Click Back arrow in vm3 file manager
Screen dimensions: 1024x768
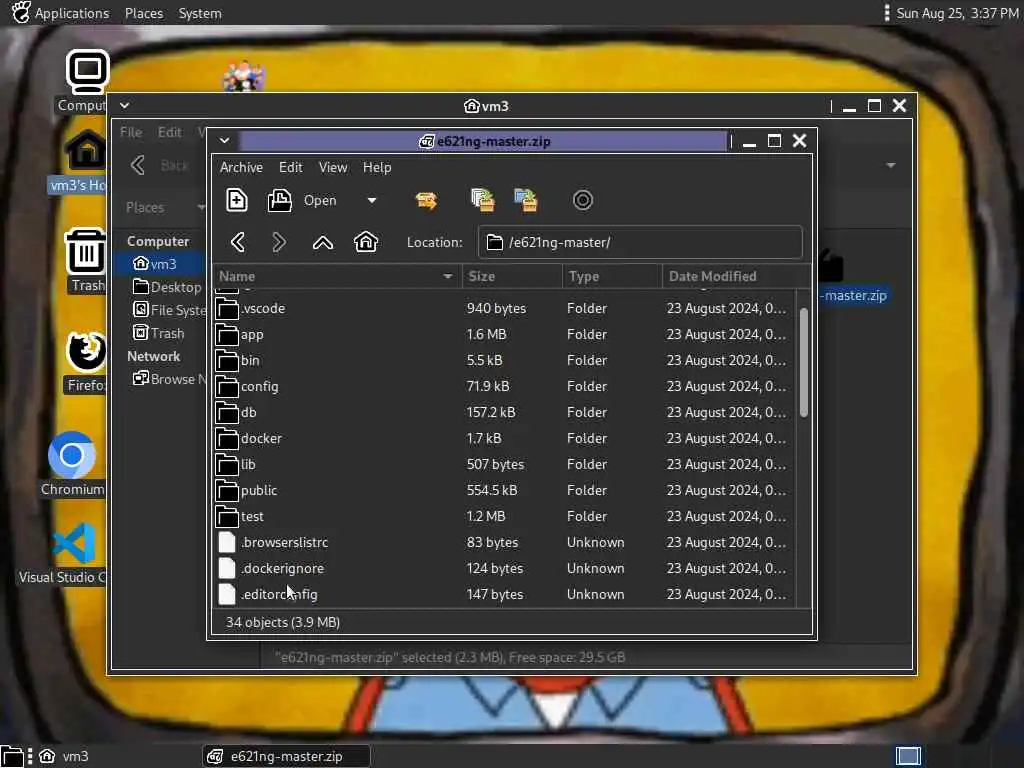point(138,165)
